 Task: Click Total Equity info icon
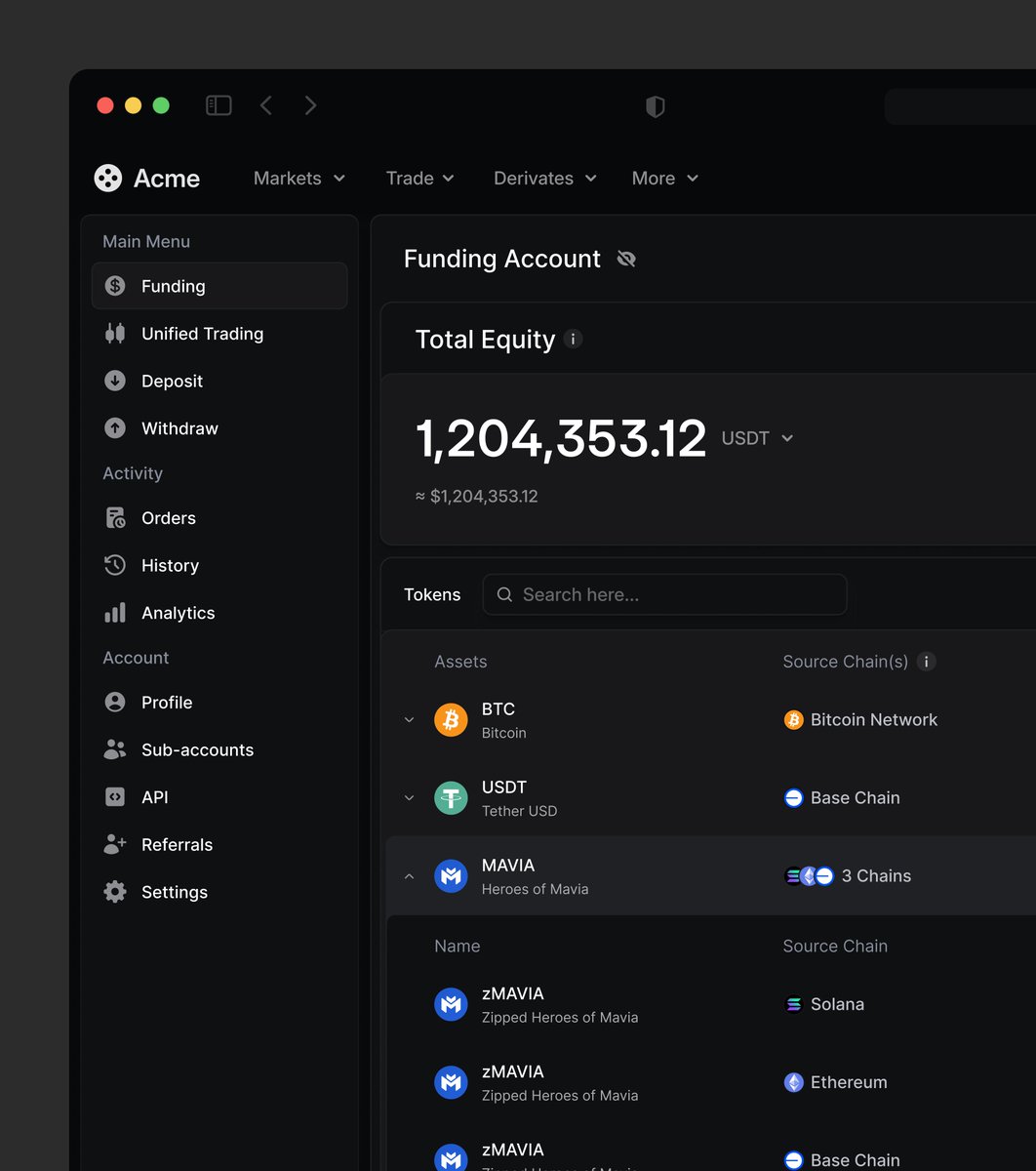tap(574, 340)
